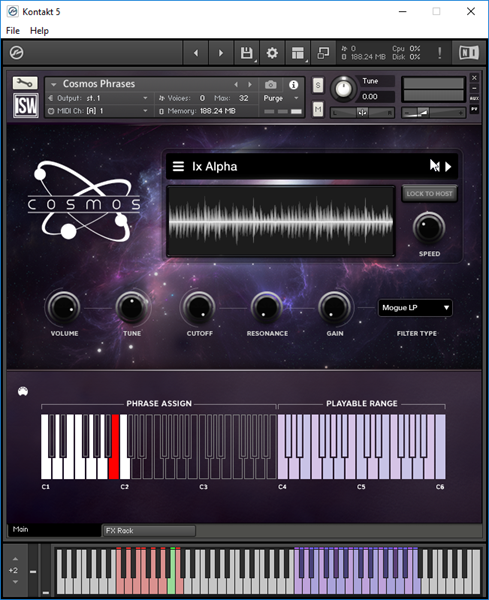489x600 pixels.
Task: Show instrument info with the i icon
Action: [x=293, y=85]
